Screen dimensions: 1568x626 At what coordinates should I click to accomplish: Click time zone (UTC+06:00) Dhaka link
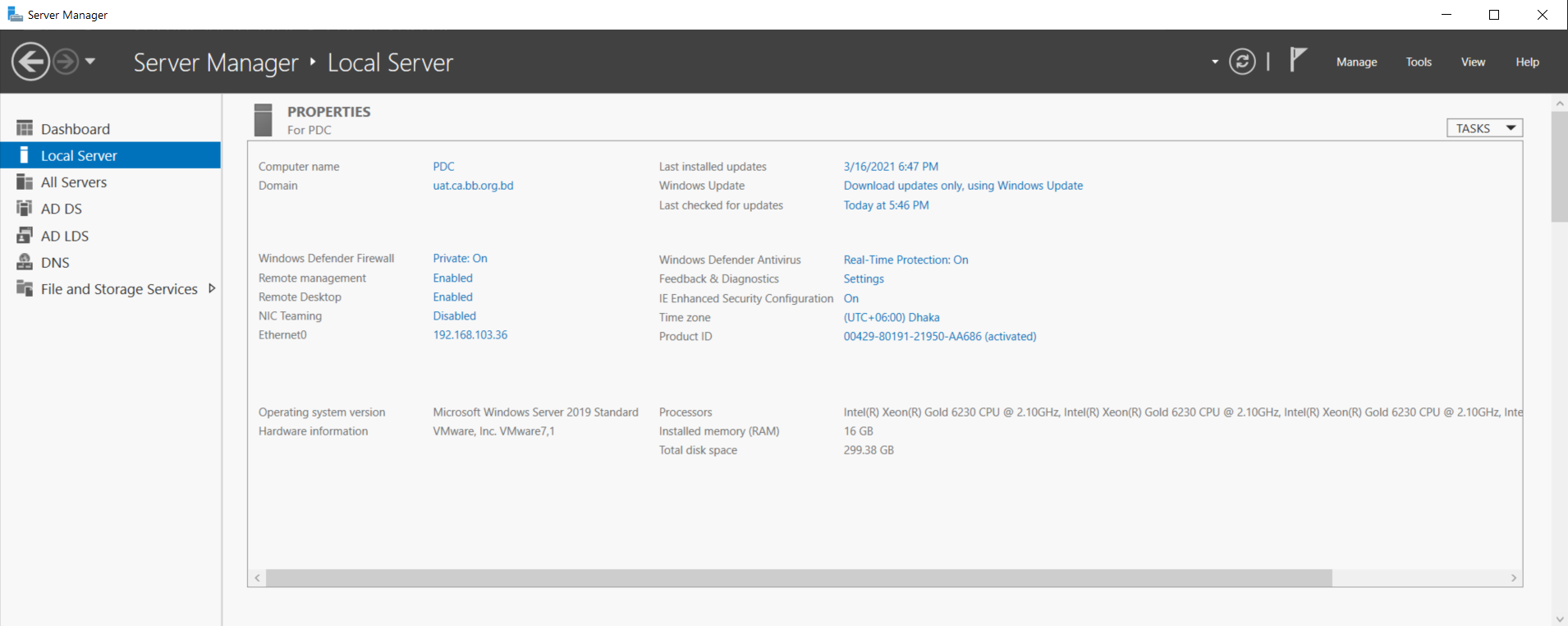(x=892, y=318)
